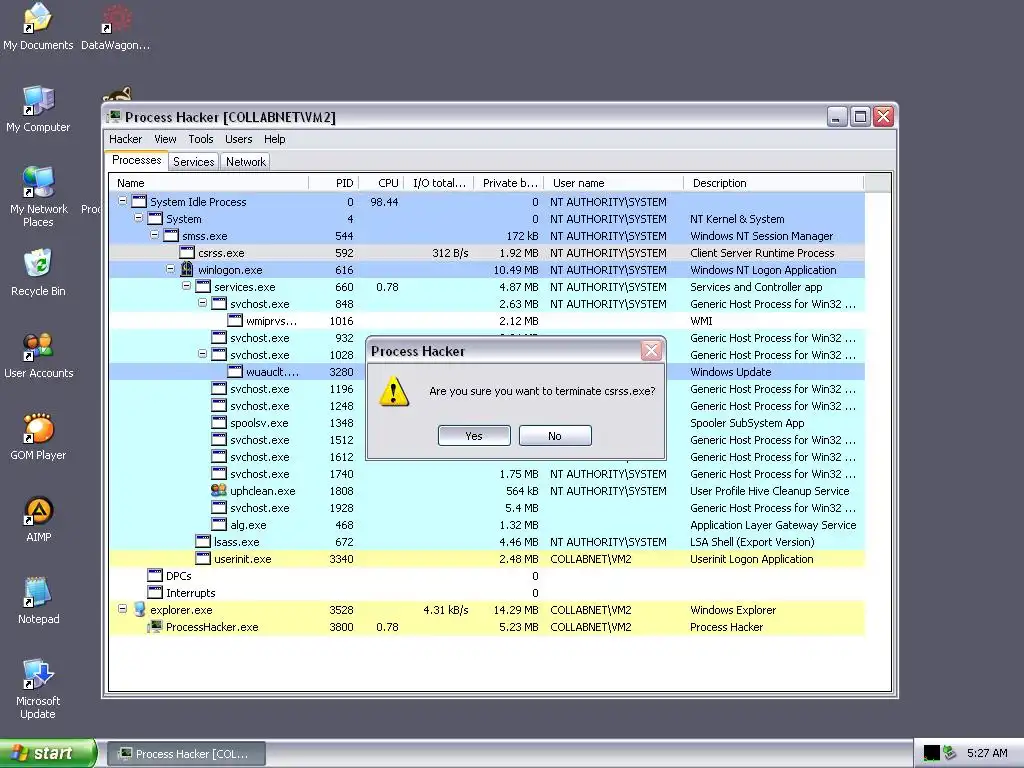Image resolution: width=1024 pixels, height=768 pixels.
Task: Click the Process Hacker title bar icon
Action: coord(114,117)
